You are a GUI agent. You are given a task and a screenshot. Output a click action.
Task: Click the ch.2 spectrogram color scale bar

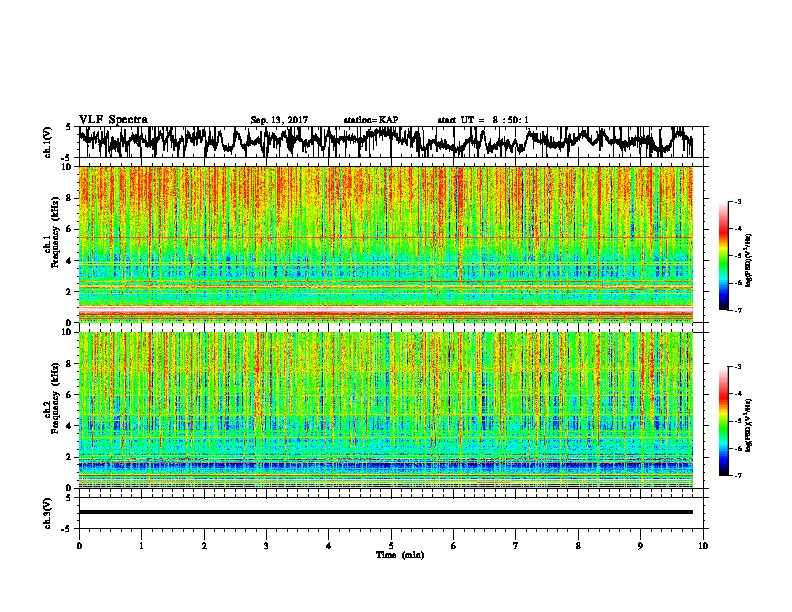[723, 421]
